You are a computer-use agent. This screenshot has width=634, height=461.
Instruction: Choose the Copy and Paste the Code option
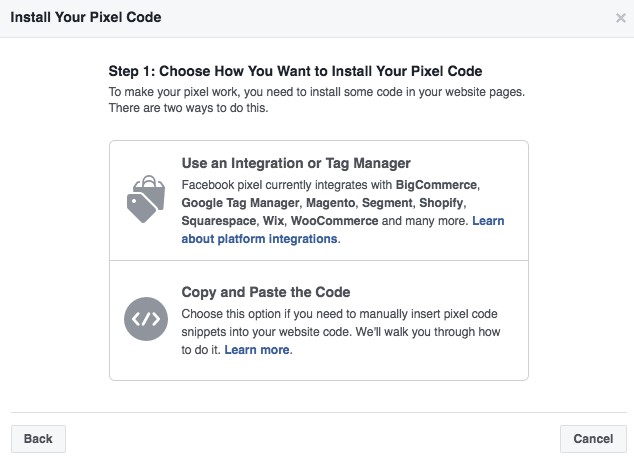(x=266, y=292)
